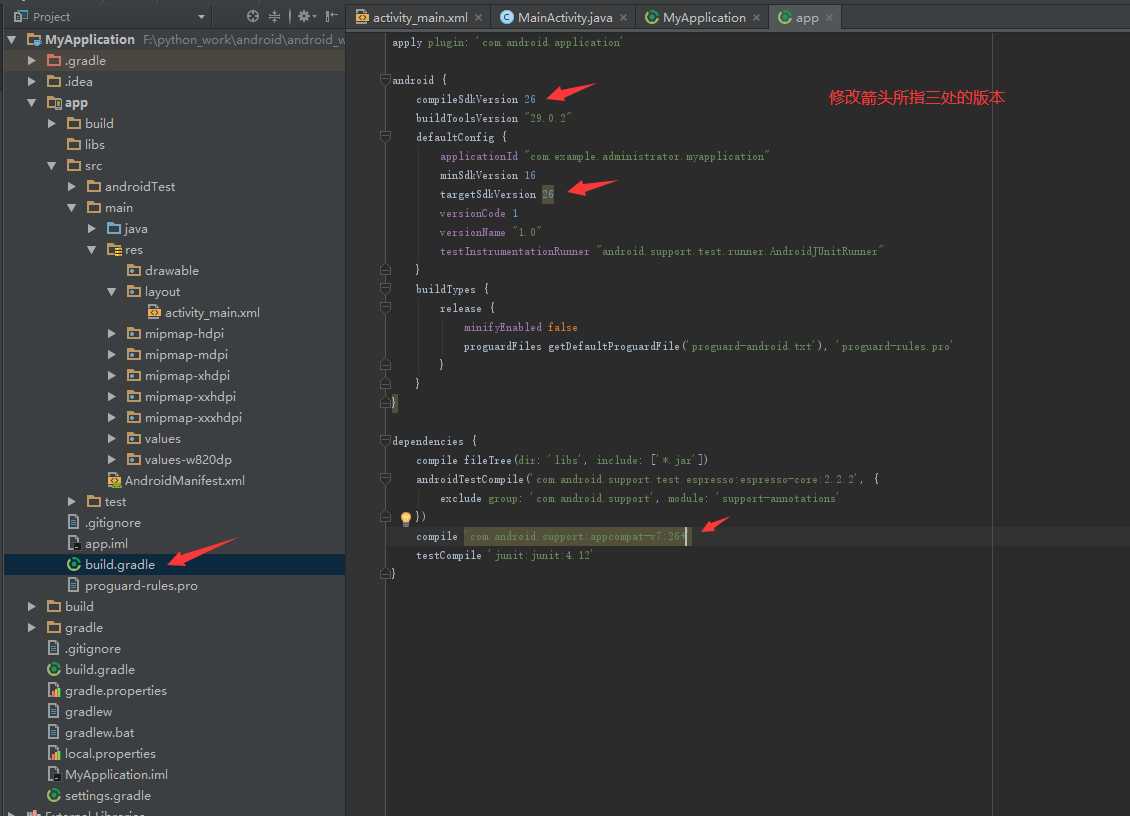
Task: Click the gradle.properties file icon
Action: tap(53, 690)
